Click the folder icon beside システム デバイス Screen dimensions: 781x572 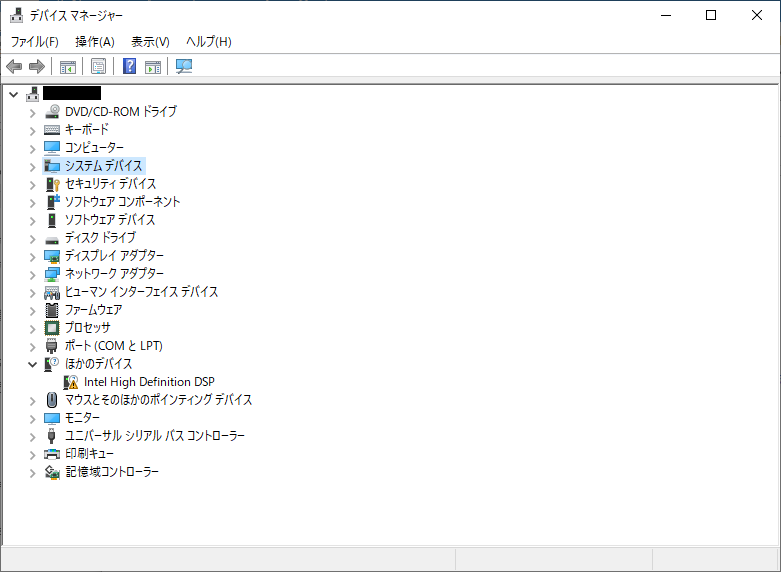(52, 165)
